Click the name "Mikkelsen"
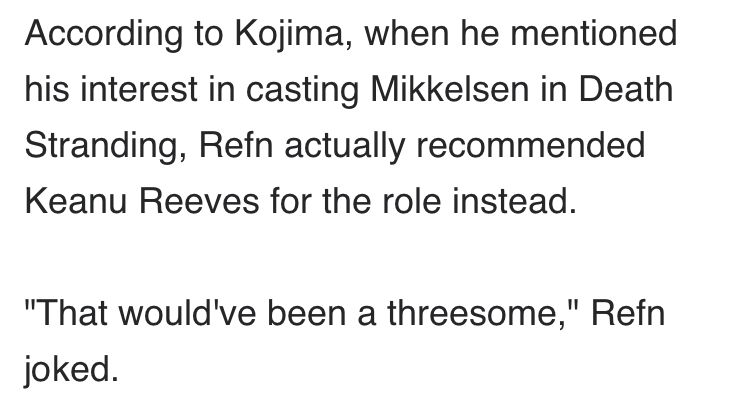 click(x=469, y=91)
